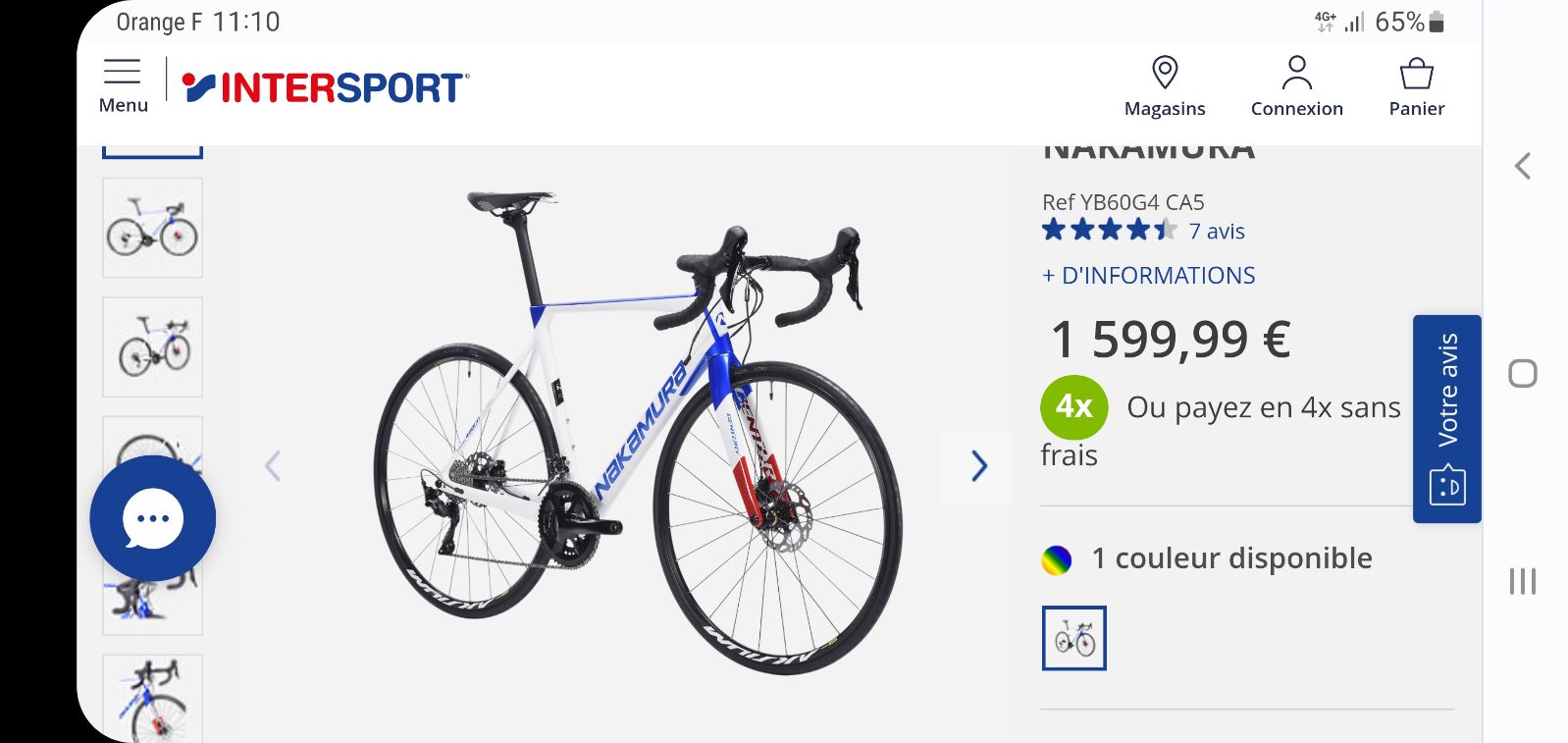
Task: Open the Votre avis feedback tab
Action: (1447, 419)
